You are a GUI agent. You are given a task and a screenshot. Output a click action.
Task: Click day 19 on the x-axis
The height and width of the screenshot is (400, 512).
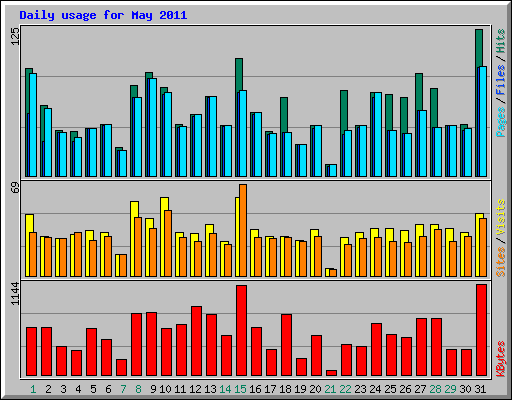pyautogui.click(x=300, y=389)
